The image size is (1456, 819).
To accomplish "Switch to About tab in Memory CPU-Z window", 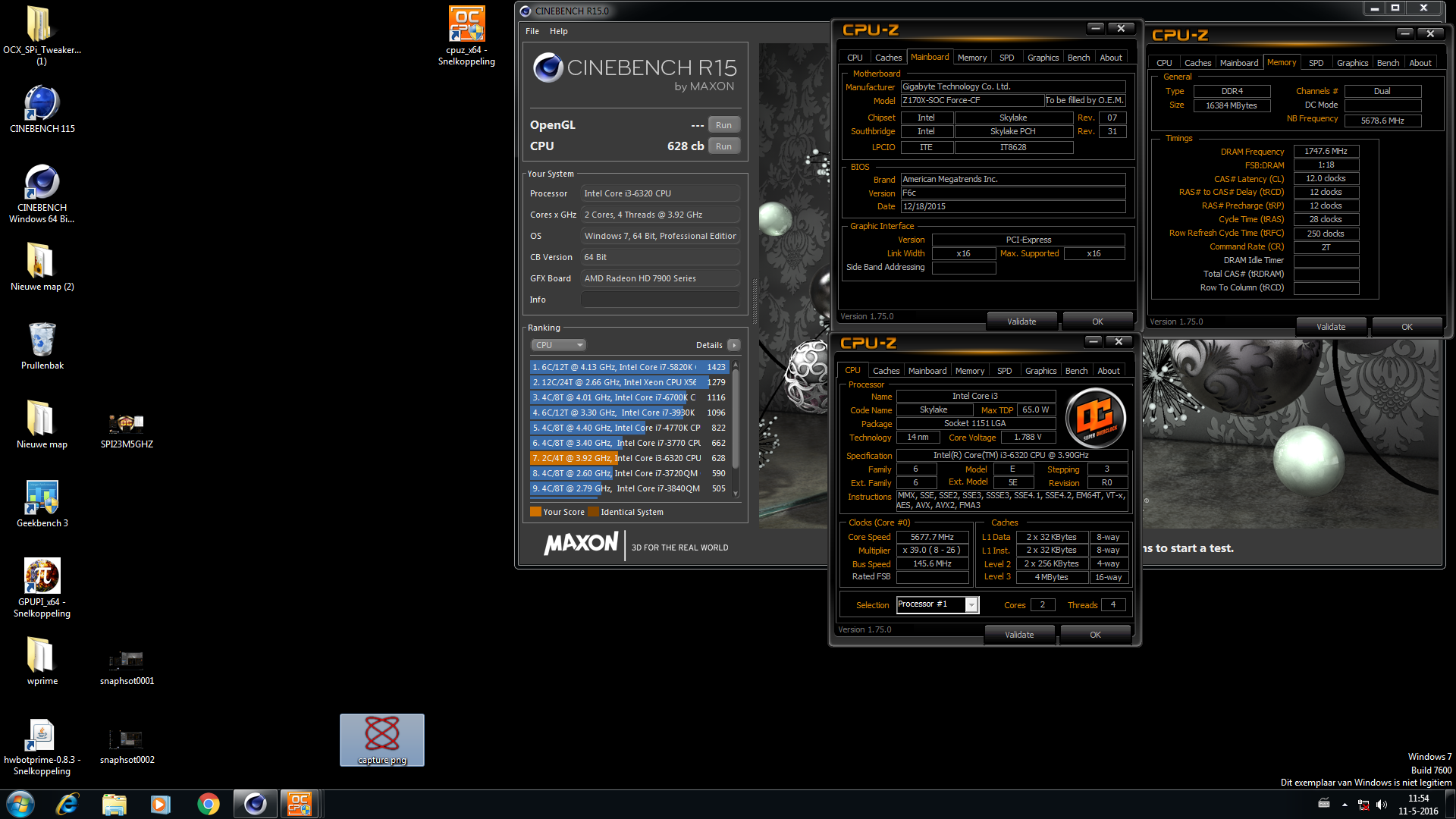I will click(x=1420, y=63).
